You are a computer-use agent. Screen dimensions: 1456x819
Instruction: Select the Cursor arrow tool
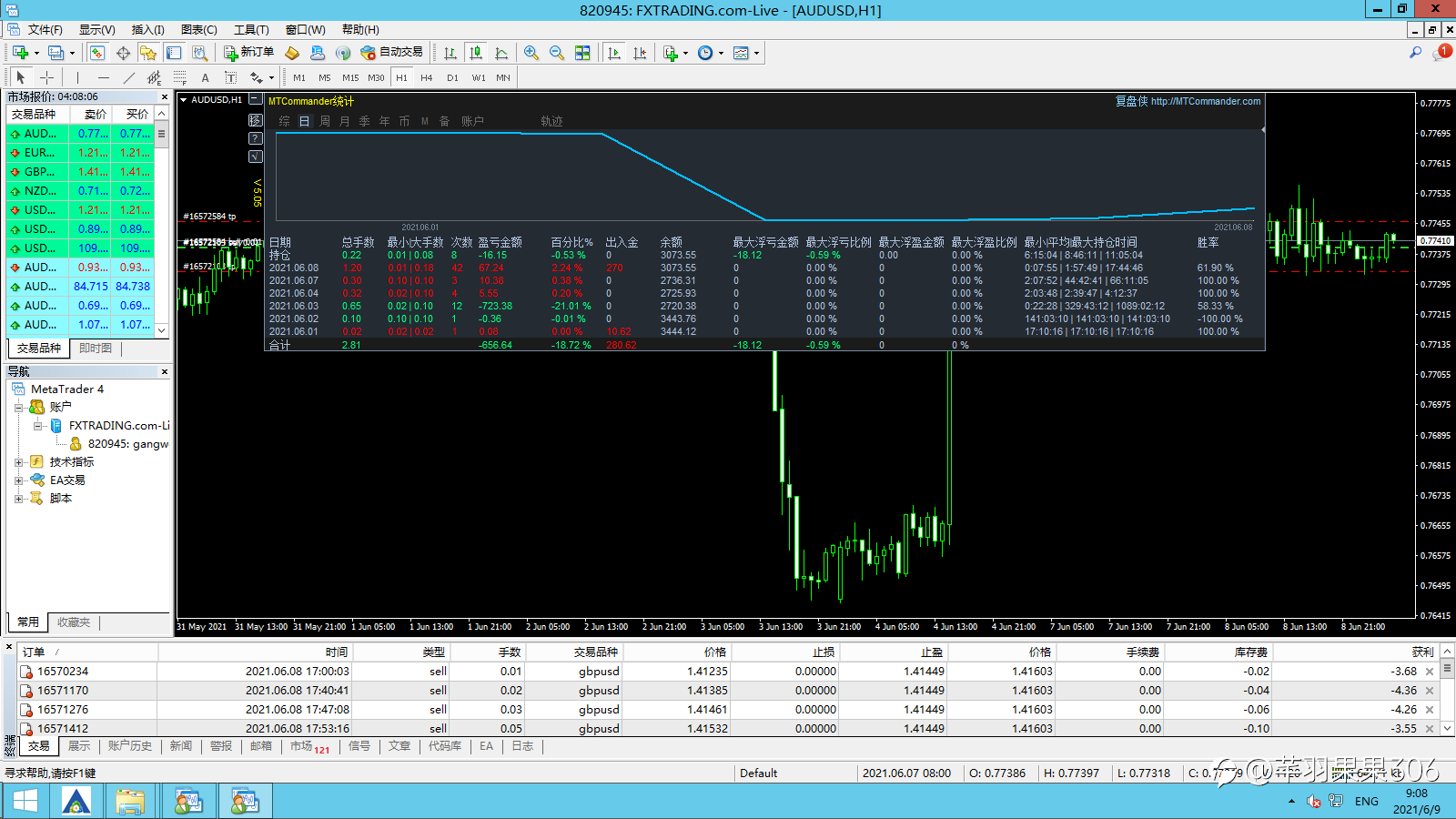point(21,77)
